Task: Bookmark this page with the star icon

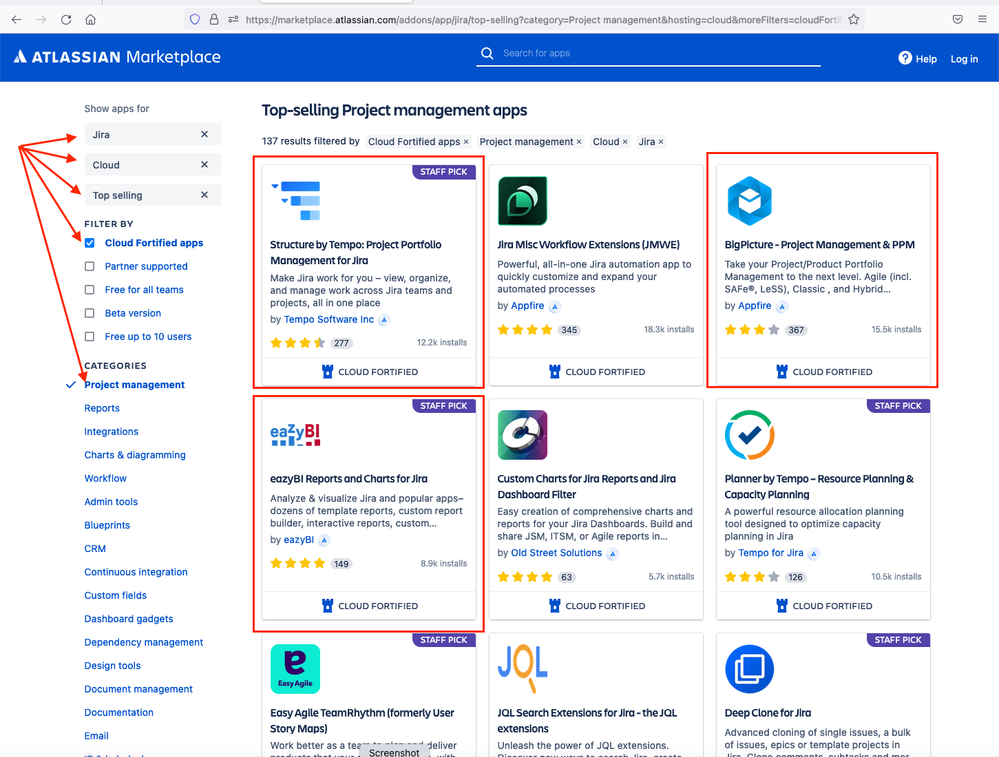Action: (x=854, y=20)
